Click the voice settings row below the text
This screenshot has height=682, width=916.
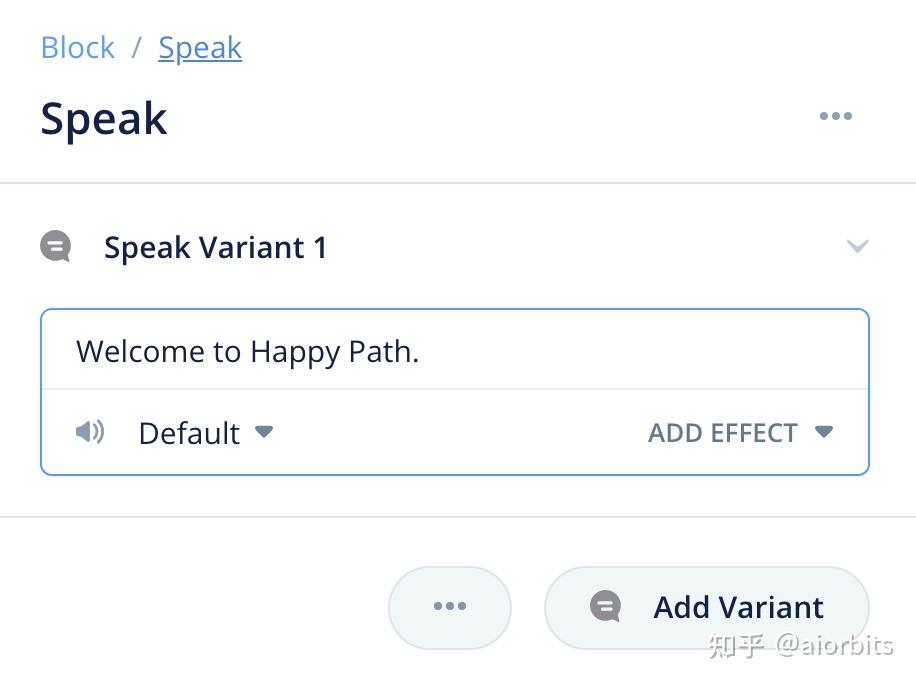(455, 433)
